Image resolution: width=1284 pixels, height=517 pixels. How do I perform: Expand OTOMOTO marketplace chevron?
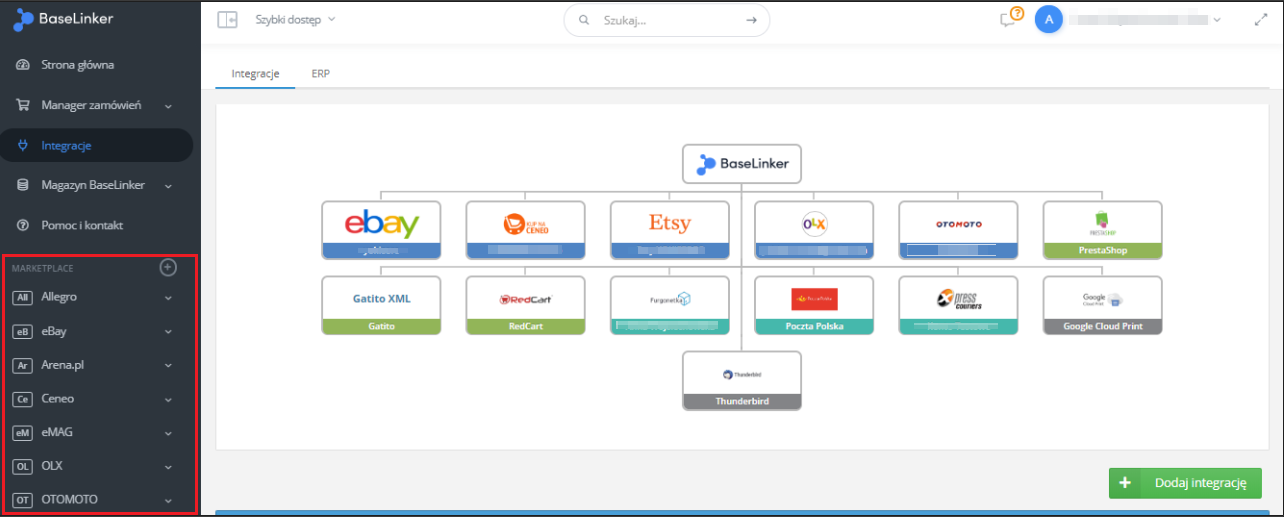click(168, 501)
